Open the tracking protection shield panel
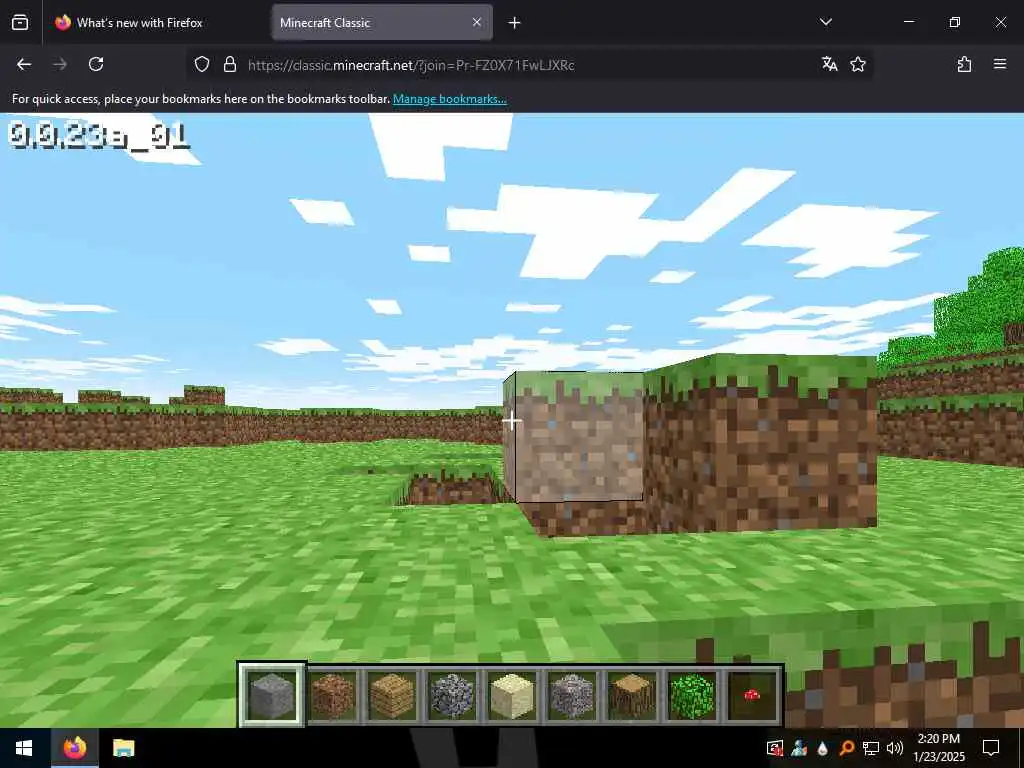This screenshot has height=768, width=1024. (x=202, y=64)
